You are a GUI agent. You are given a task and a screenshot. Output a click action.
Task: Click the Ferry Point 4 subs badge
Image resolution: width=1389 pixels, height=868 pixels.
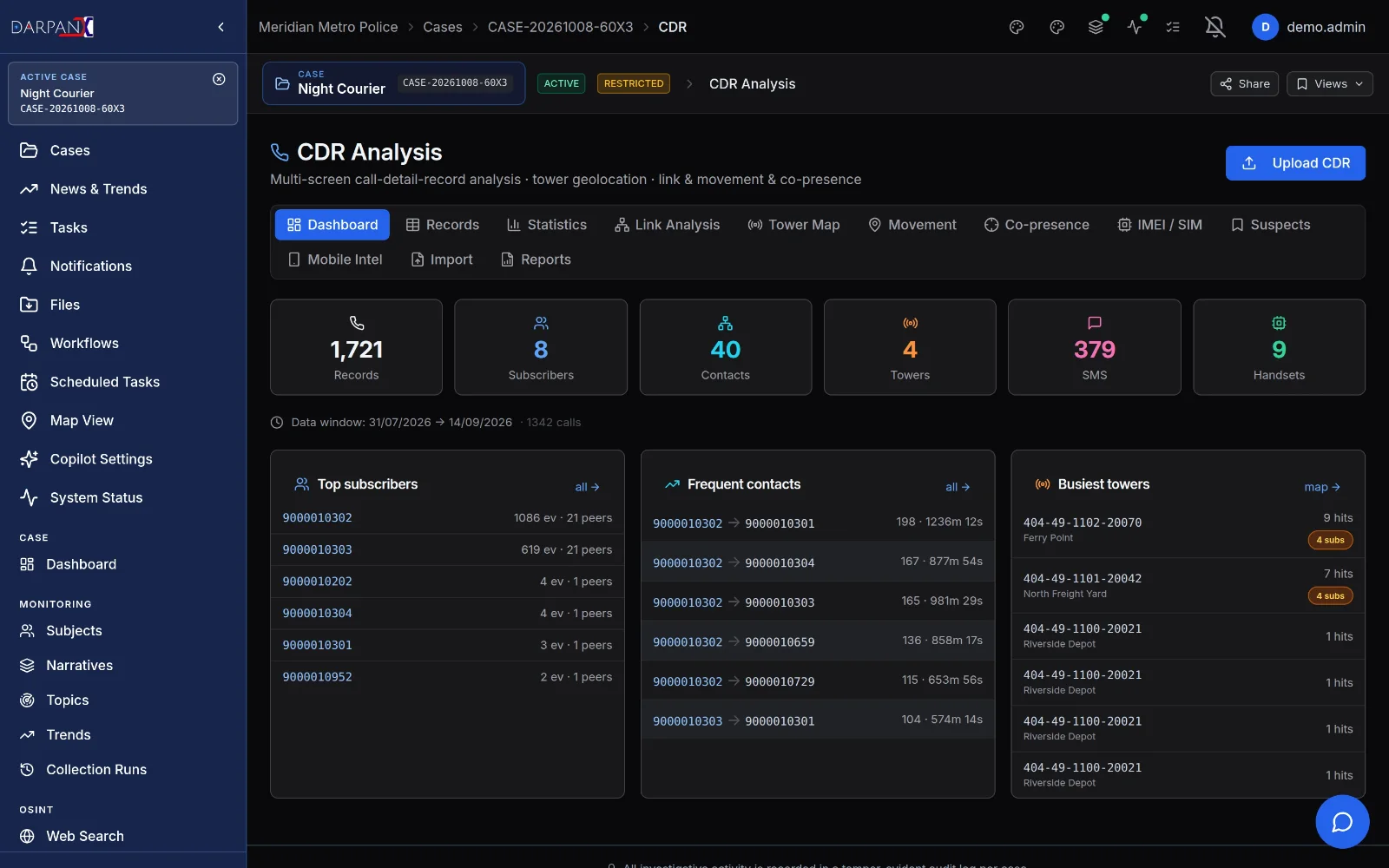click(1330, 540)
